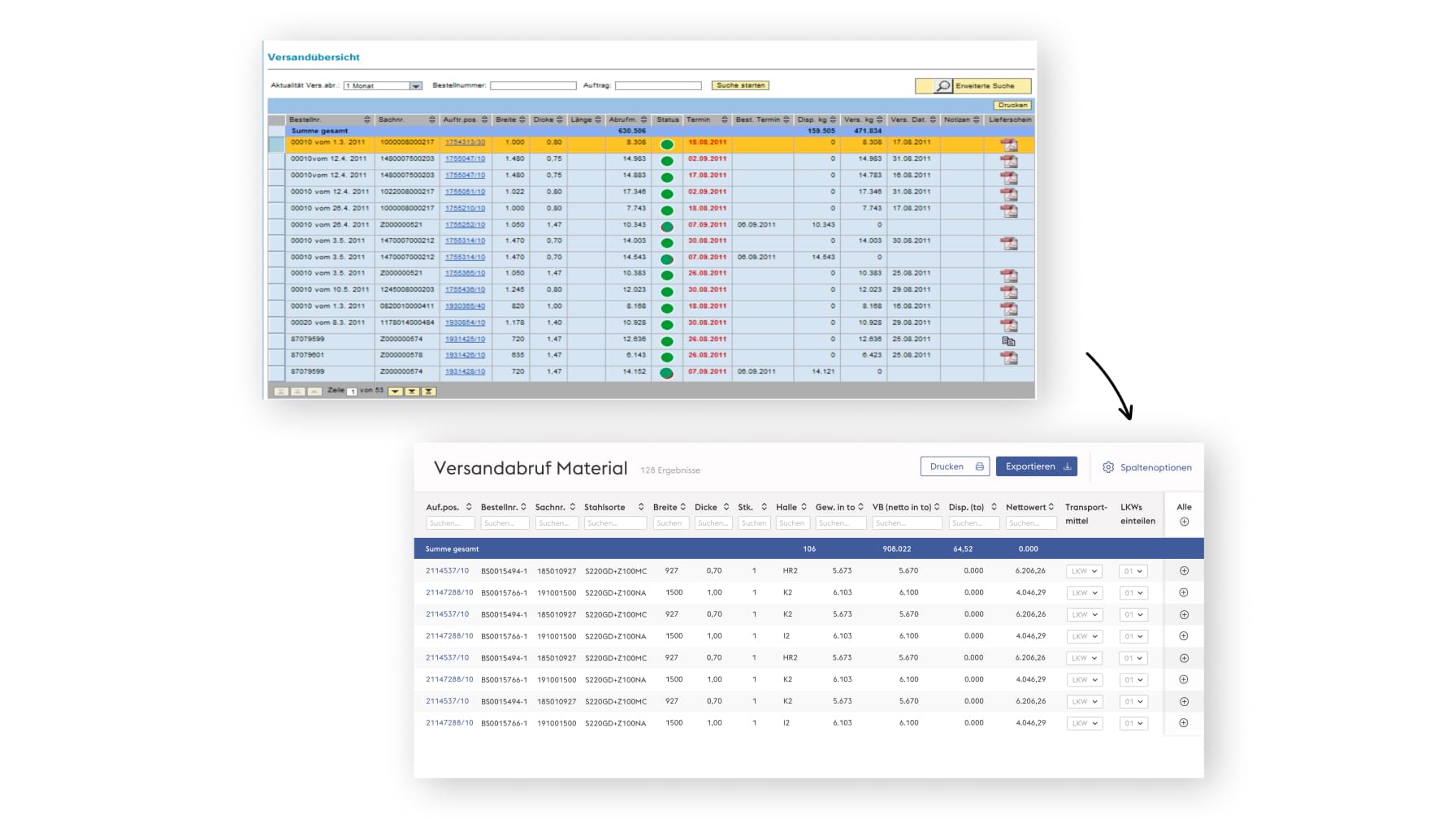Open the Aktualität '1 Monat' dropdown
Image resolution: width=1456 pixels, height=819 pixels.
click(415, 86)
